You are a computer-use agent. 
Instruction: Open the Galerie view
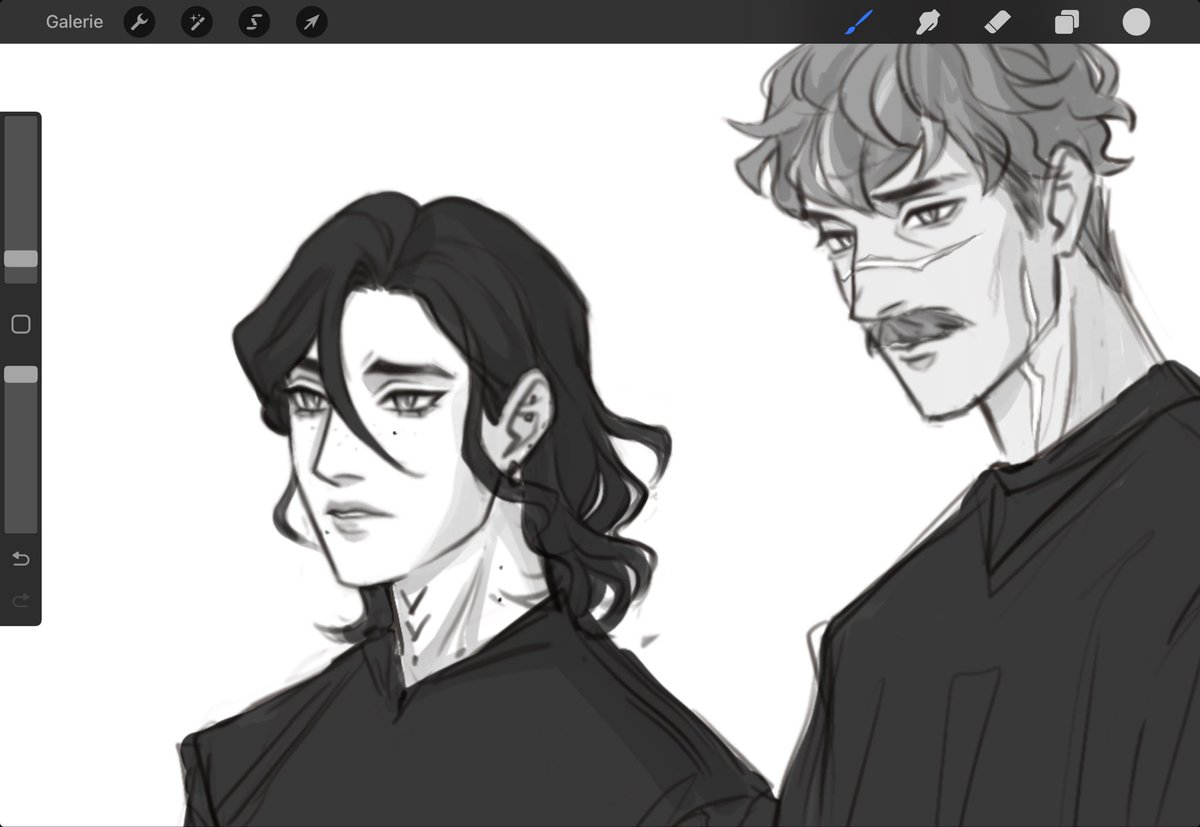(x=74, y=21)
